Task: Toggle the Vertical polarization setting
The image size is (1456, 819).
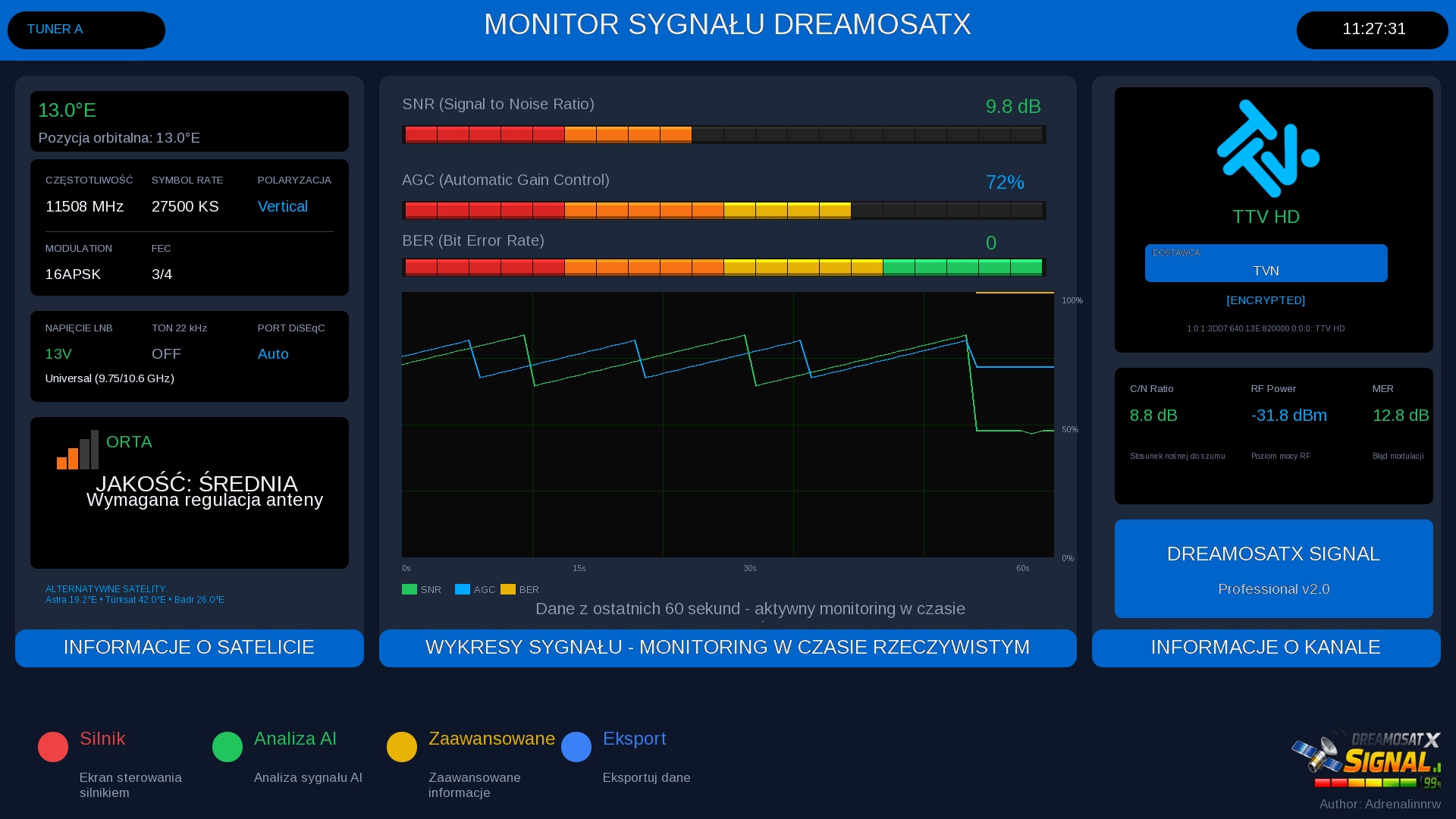Action: [282, 206]
